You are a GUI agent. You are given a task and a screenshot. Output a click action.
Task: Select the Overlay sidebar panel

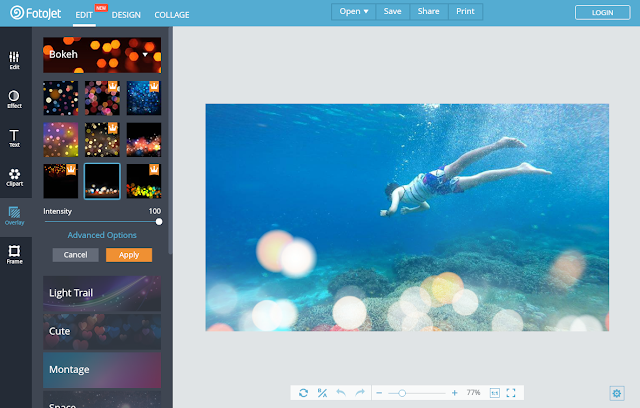coord(14,216)
